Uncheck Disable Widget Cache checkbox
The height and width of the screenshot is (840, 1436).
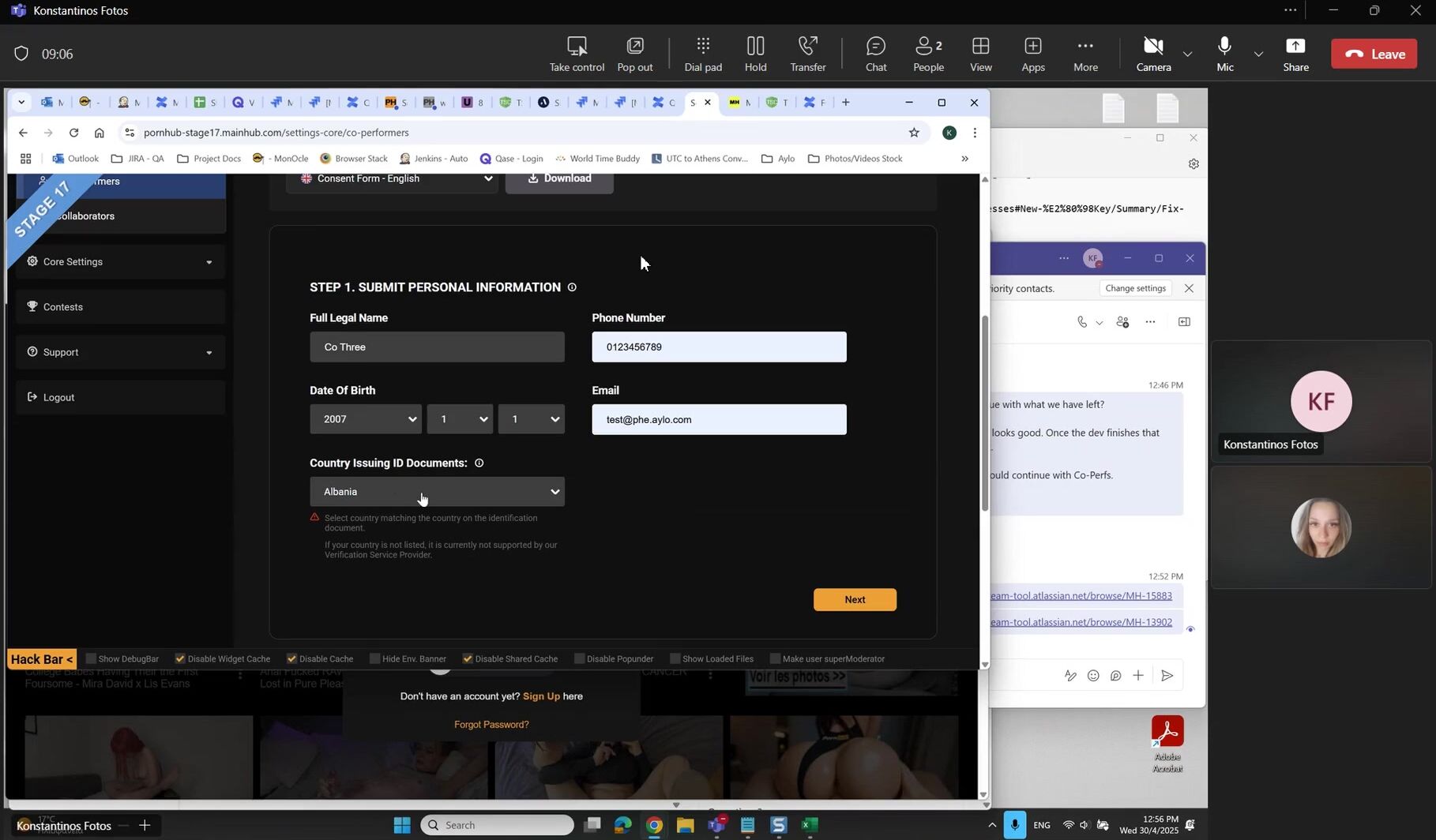(x=180, y=658)
